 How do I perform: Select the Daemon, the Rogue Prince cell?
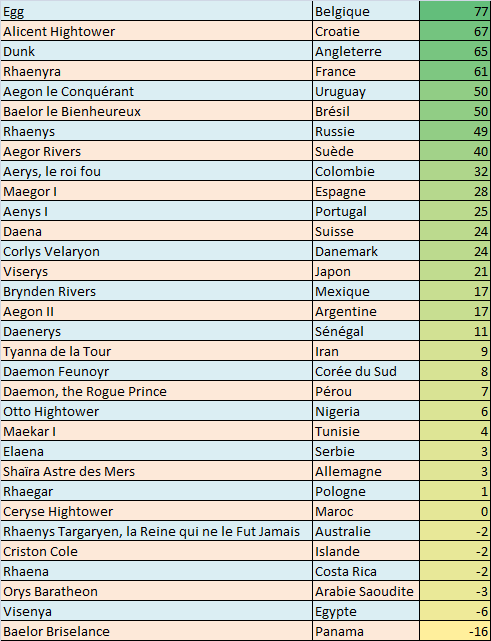tap(157, 392)
